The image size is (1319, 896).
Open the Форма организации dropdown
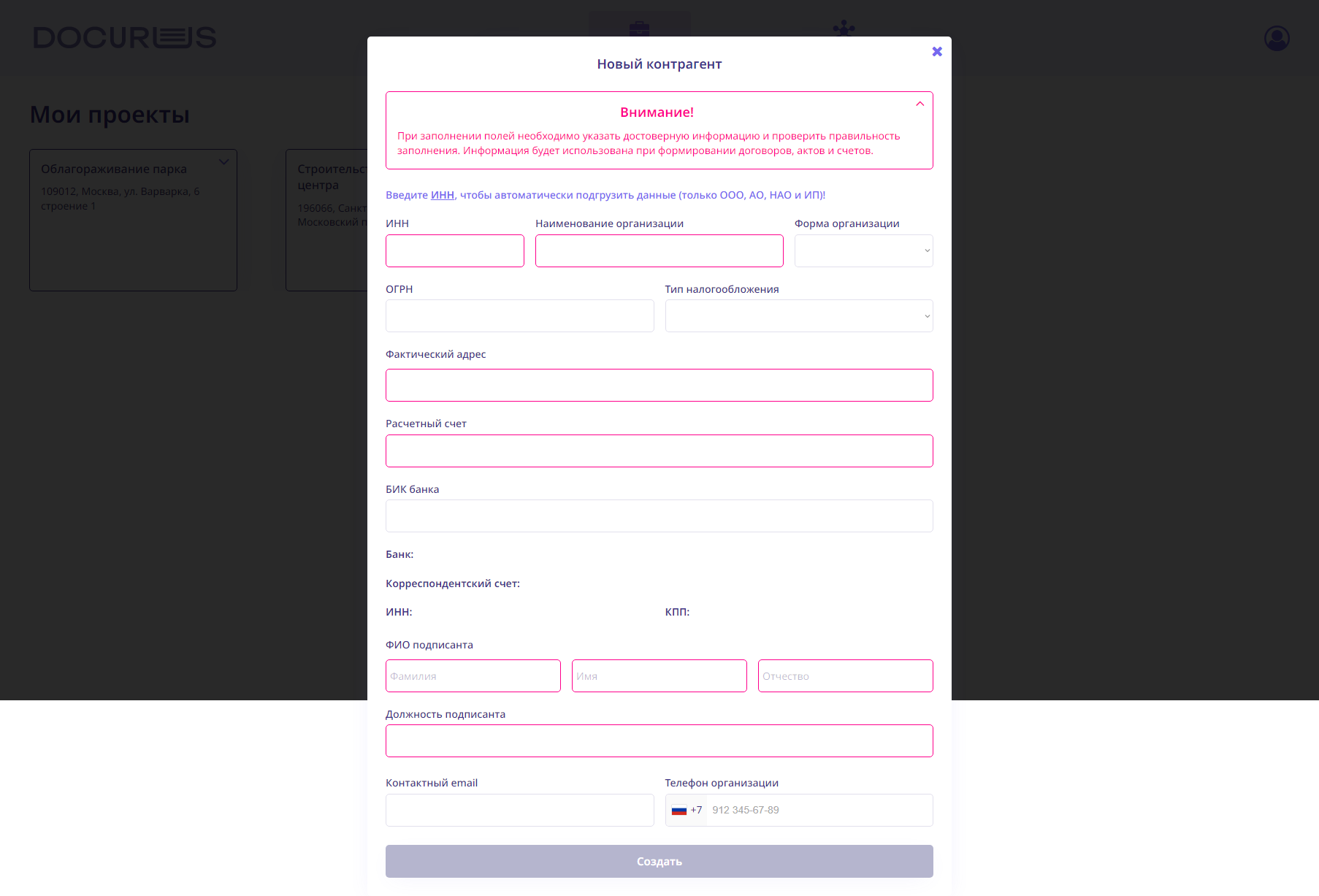(863, 250)
